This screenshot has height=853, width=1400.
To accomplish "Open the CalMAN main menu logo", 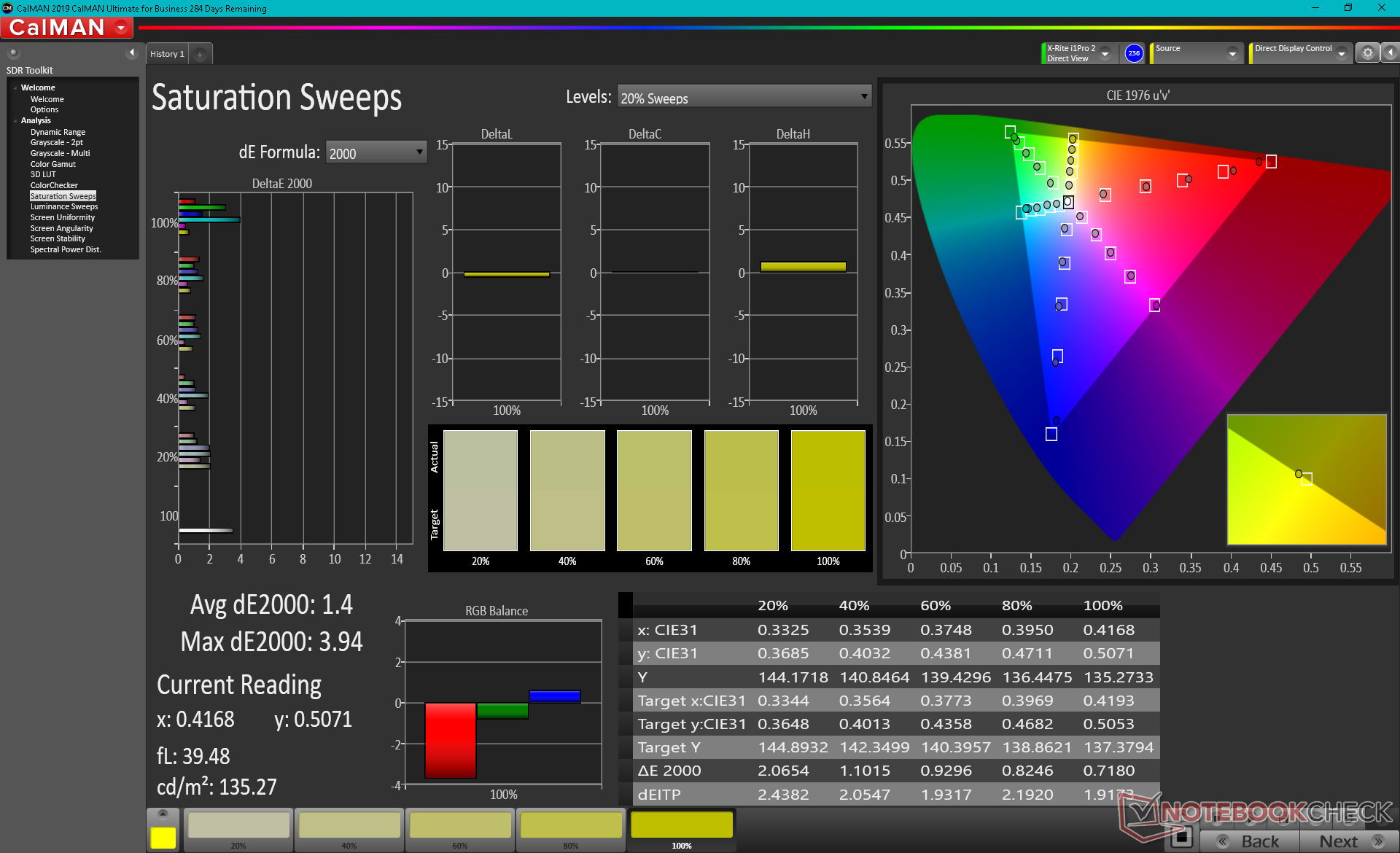I will pyautogui.click(x=67, y=28).
